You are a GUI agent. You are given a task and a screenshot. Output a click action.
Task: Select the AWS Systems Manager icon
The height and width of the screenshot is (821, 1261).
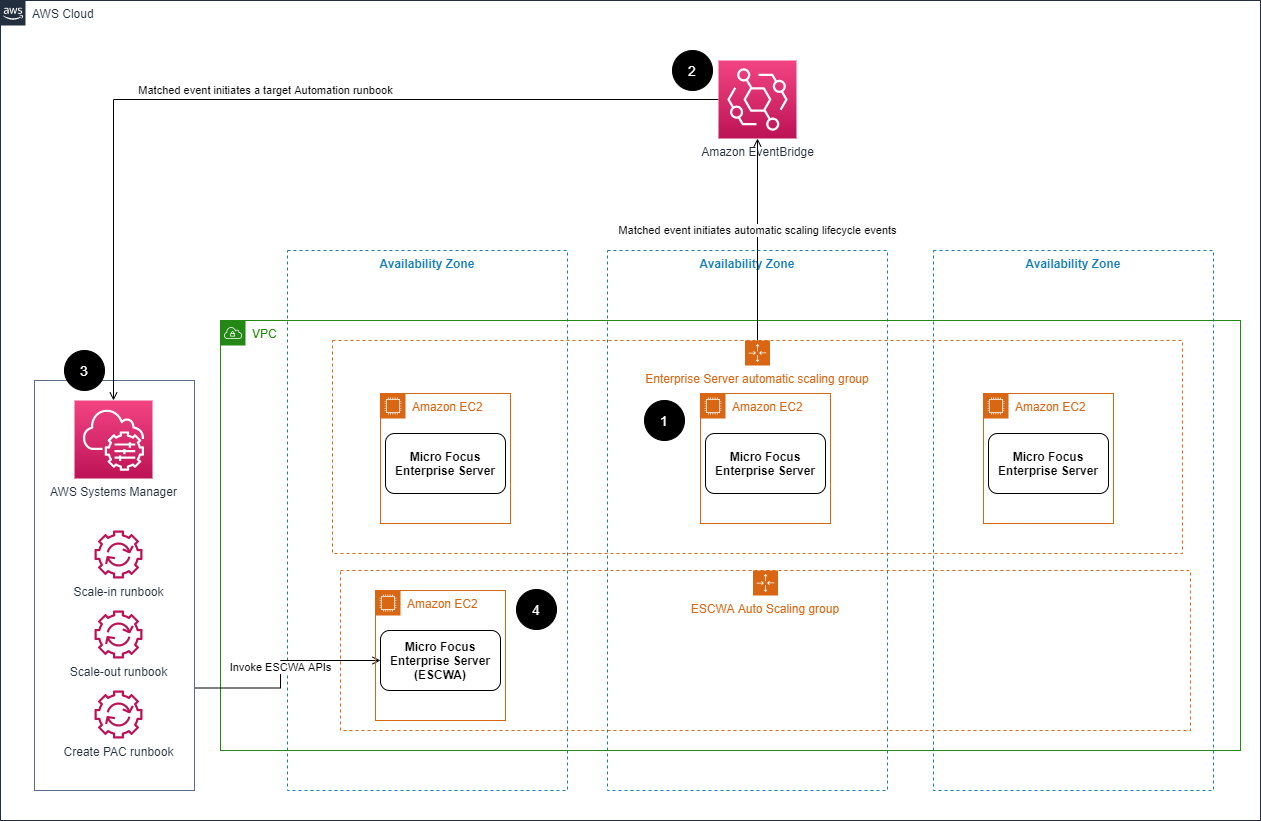113,439
